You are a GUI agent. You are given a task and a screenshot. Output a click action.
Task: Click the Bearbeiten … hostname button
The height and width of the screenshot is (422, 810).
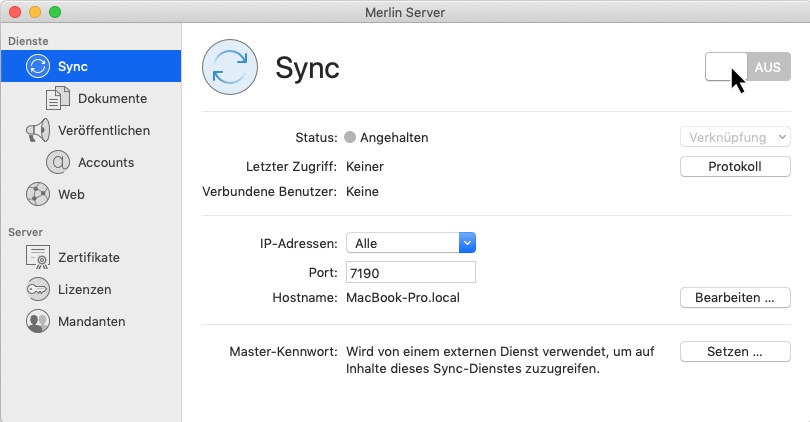735,298
